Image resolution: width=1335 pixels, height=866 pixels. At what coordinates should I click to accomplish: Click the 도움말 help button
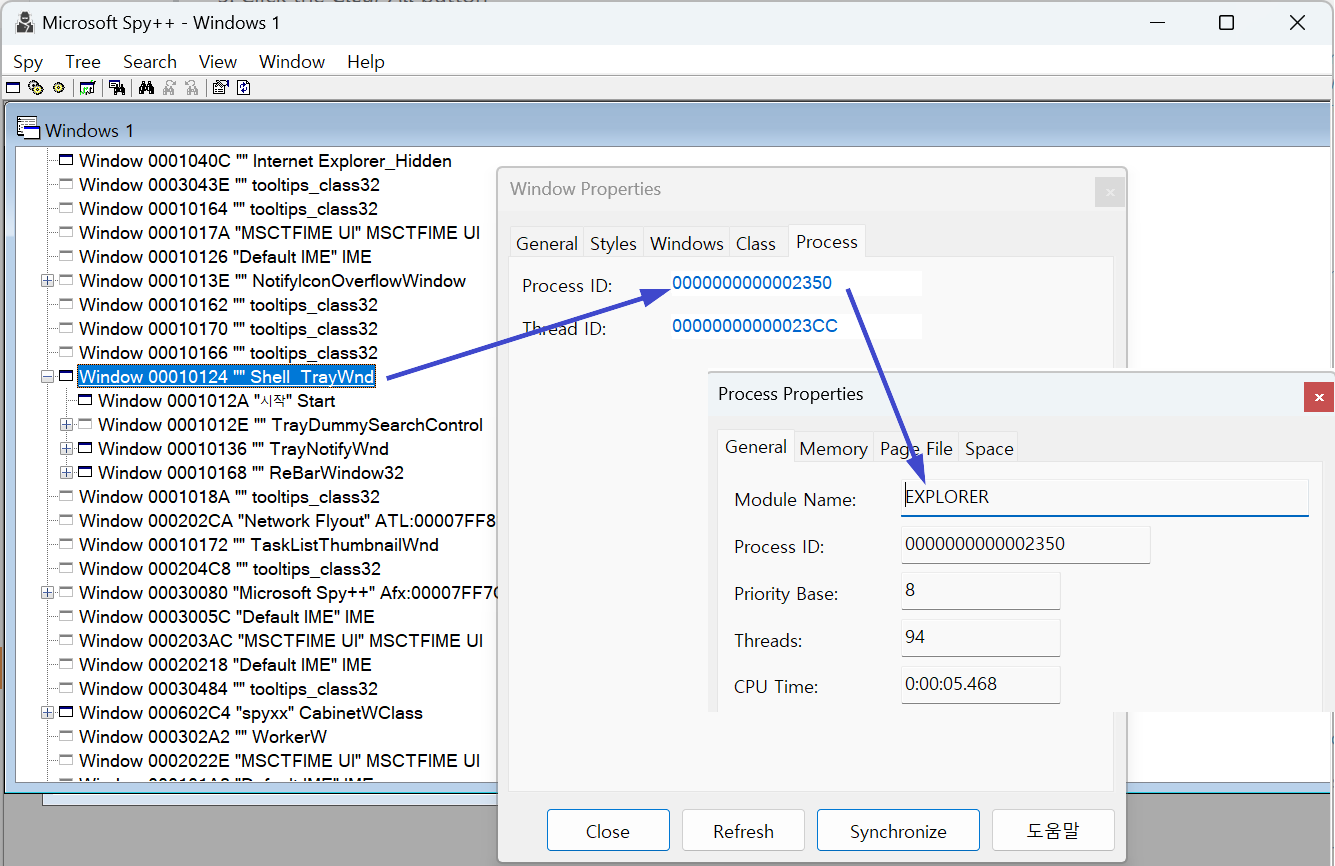tap(1053, 831)
